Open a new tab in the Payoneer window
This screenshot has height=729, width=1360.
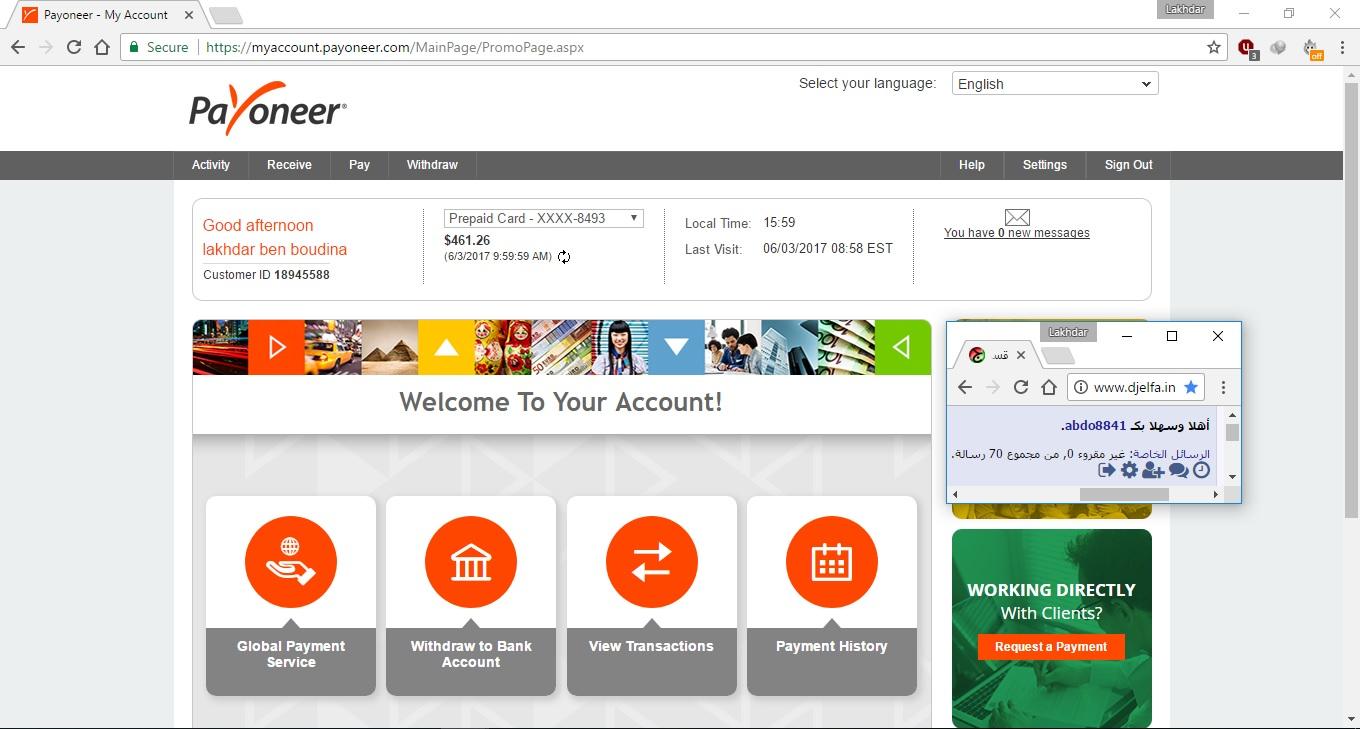[x=226, y=16]
